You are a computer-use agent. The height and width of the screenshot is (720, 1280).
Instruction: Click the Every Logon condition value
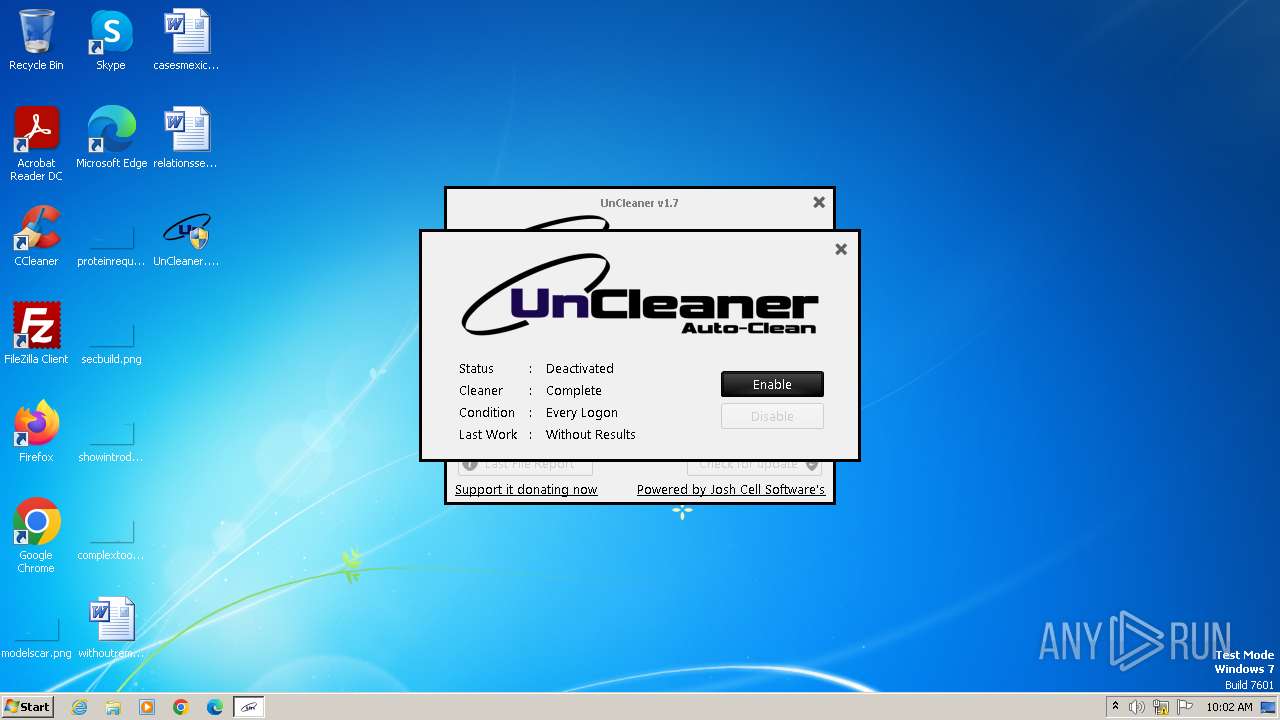click(582, 412)
